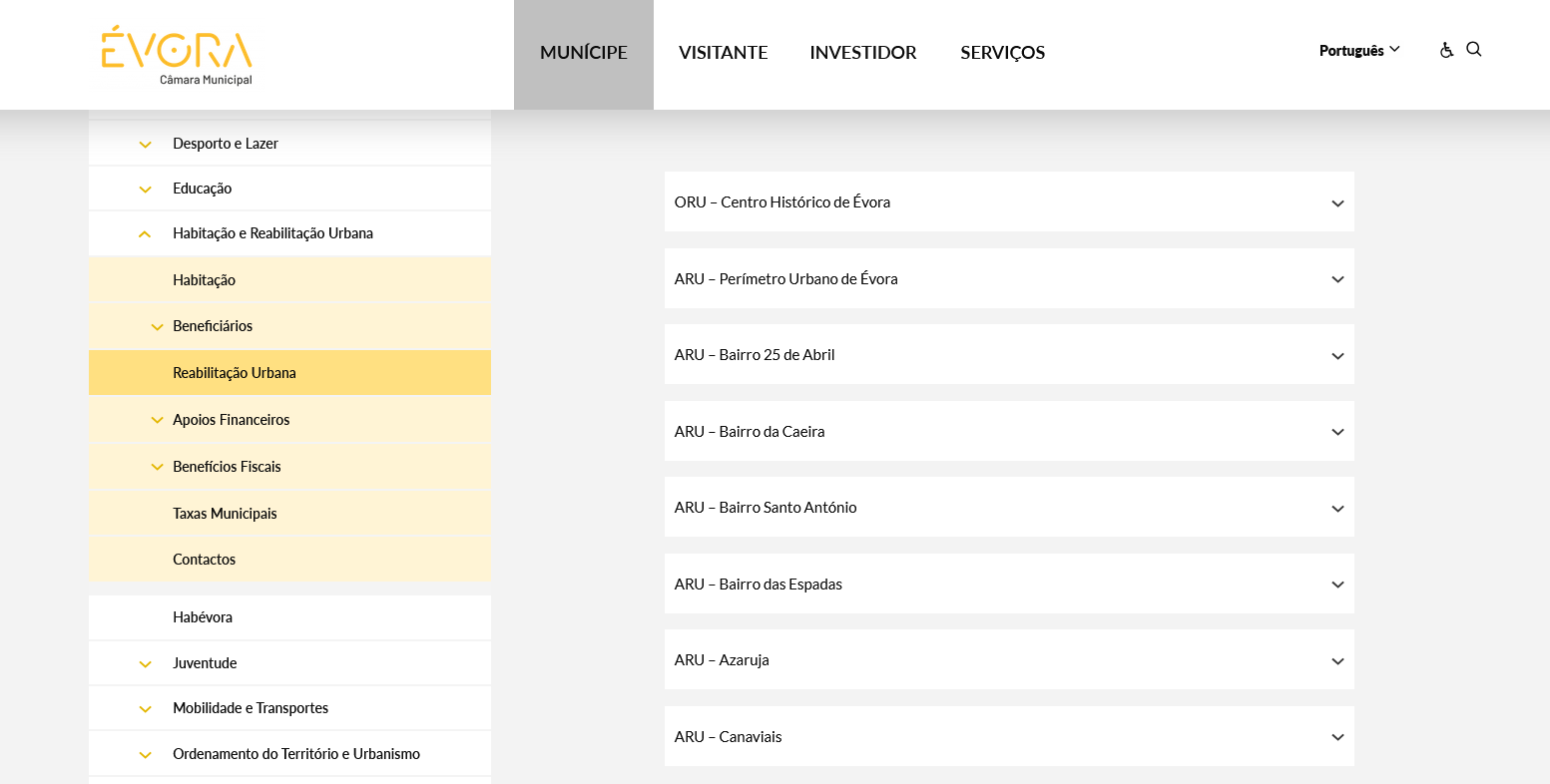
Task: Go to the Habitação subpage
Action: pos(205,280)
